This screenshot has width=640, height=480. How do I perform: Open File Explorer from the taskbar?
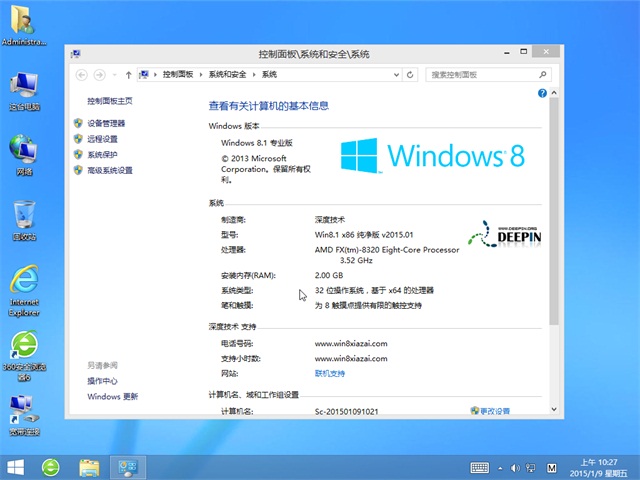pos(89,466)
